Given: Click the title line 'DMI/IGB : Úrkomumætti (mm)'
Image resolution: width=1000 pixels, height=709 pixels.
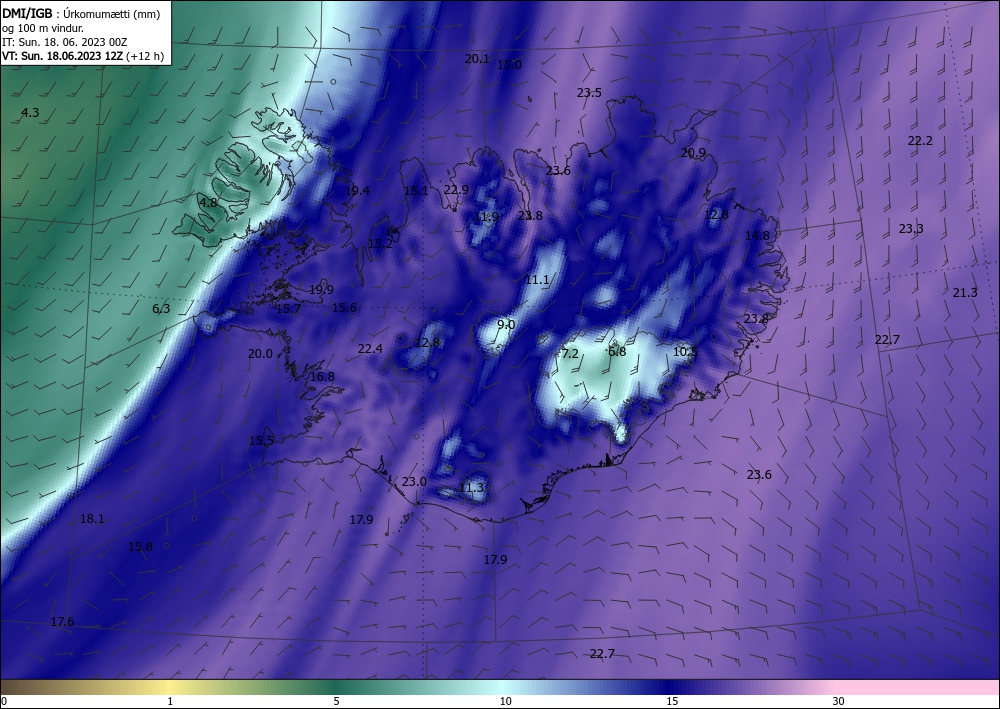Looking at the screenshot, I should pyautogui.click(x=81, y=13).
